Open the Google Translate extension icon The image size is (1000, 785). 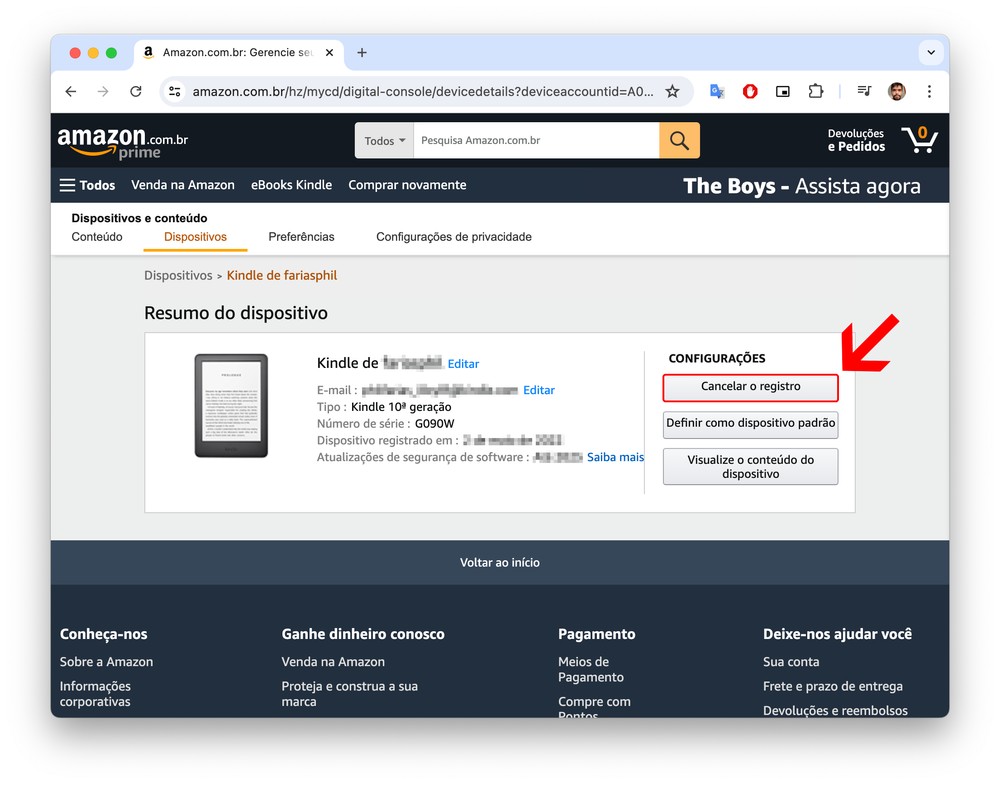point(717,91)
